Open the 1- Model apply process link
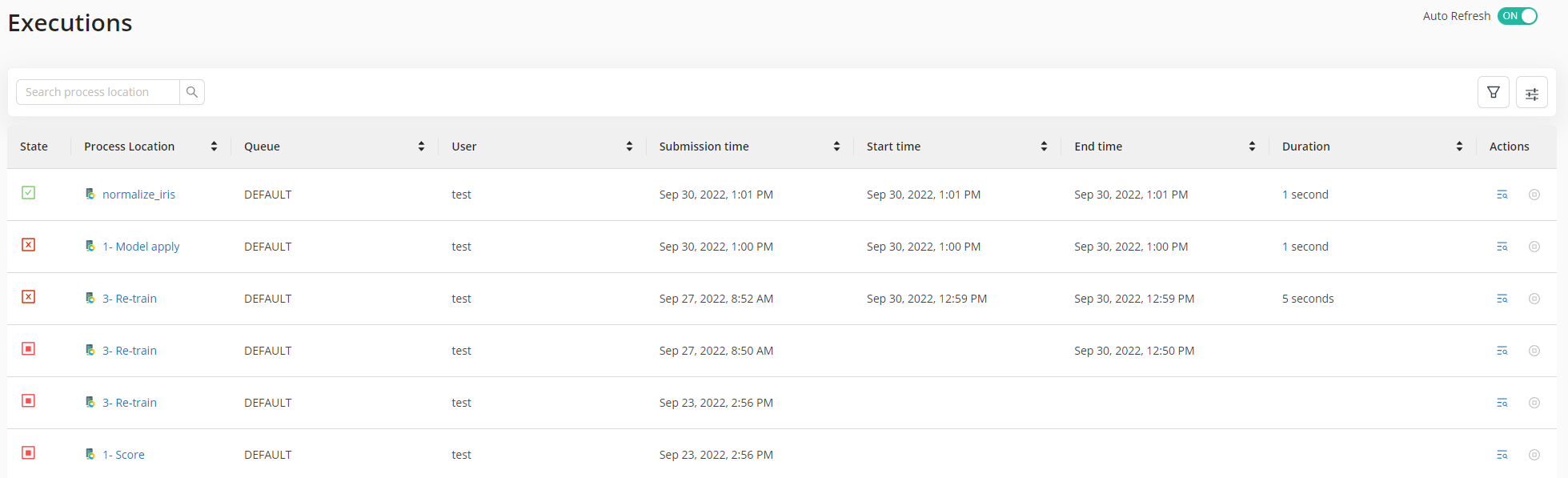Viewport: 1568px width, 478px height. click(142, 246)
